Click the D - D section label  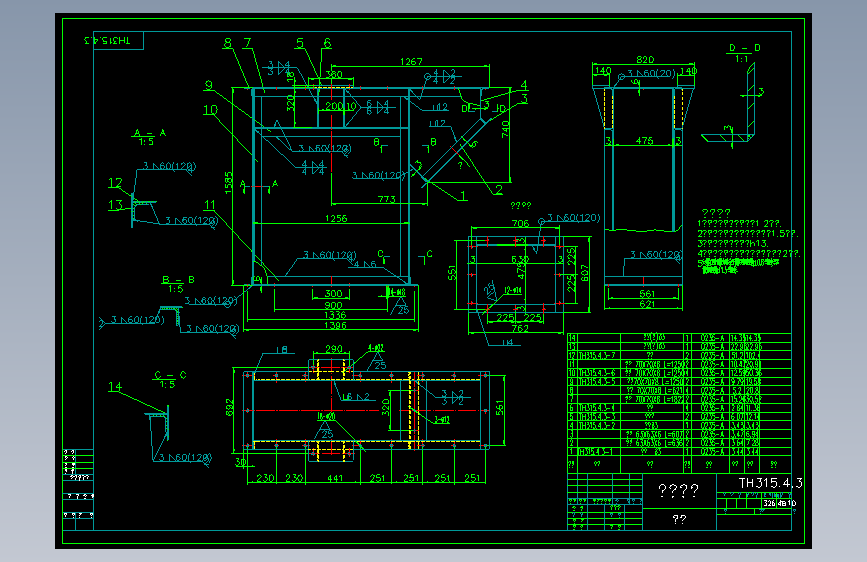[744, 48]
